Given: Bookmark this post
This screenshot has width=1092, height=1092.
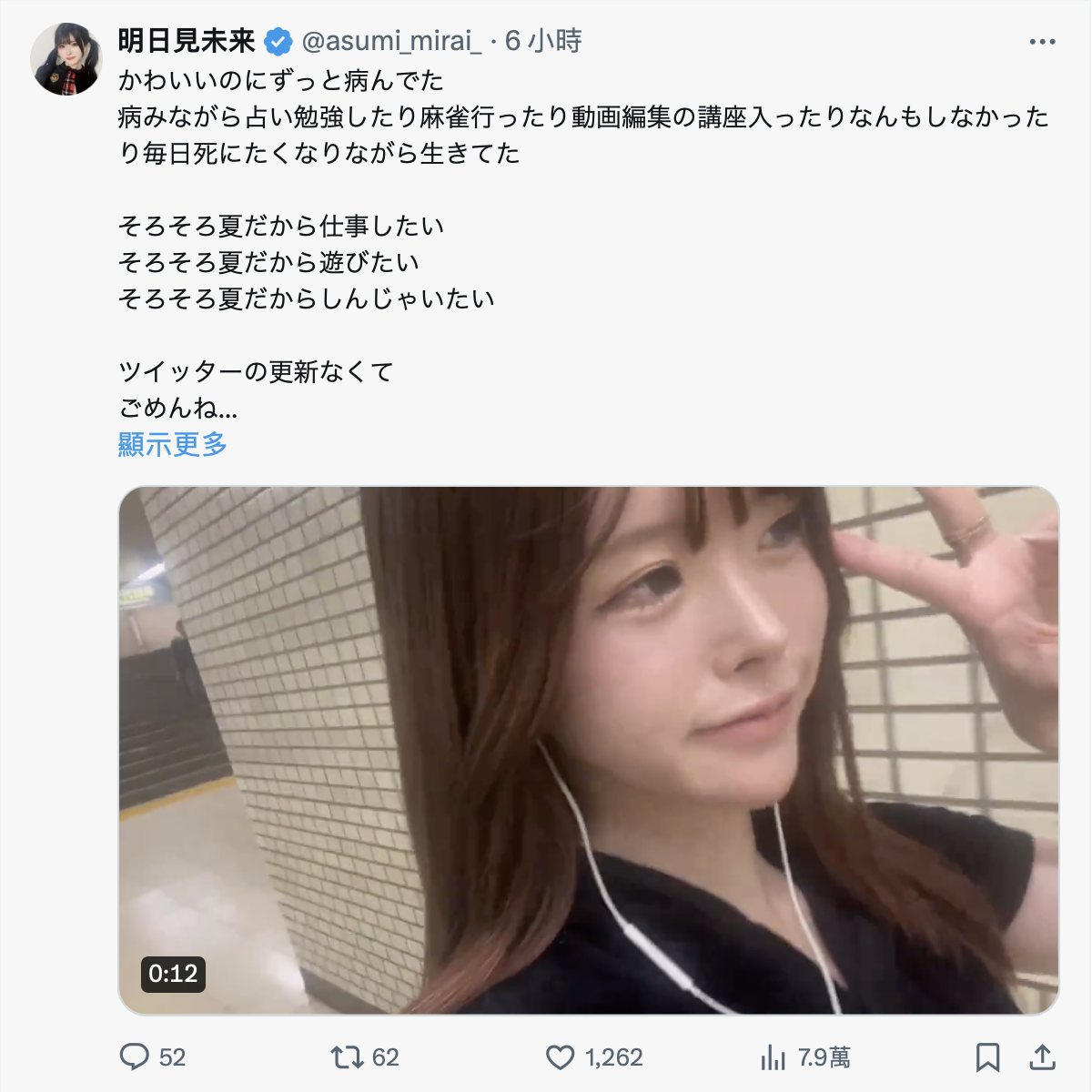Looking at the screenshot, I should click(x=987, y=1057).
